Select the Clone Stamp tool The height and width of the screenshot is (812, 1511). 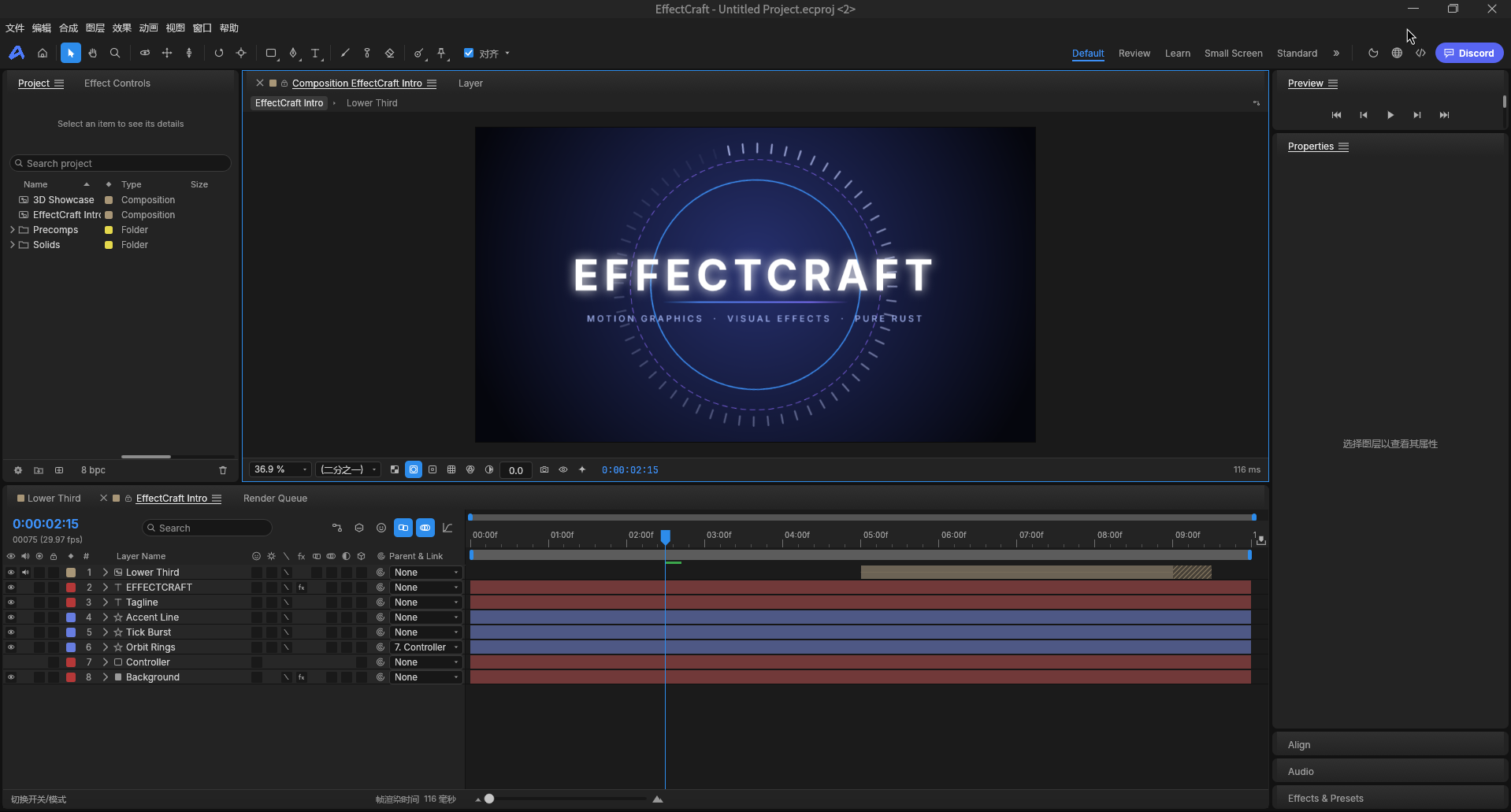[x=367, y=53]
